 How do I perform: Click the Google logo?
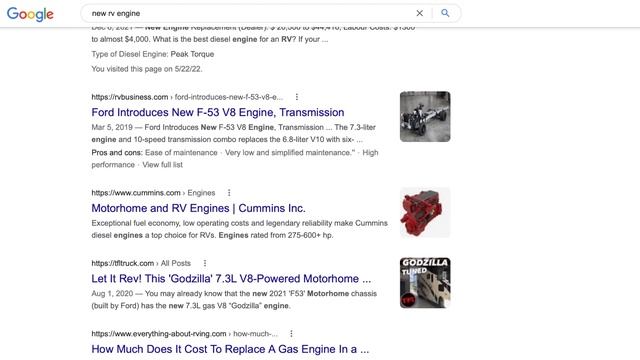(x=30, y=14)
